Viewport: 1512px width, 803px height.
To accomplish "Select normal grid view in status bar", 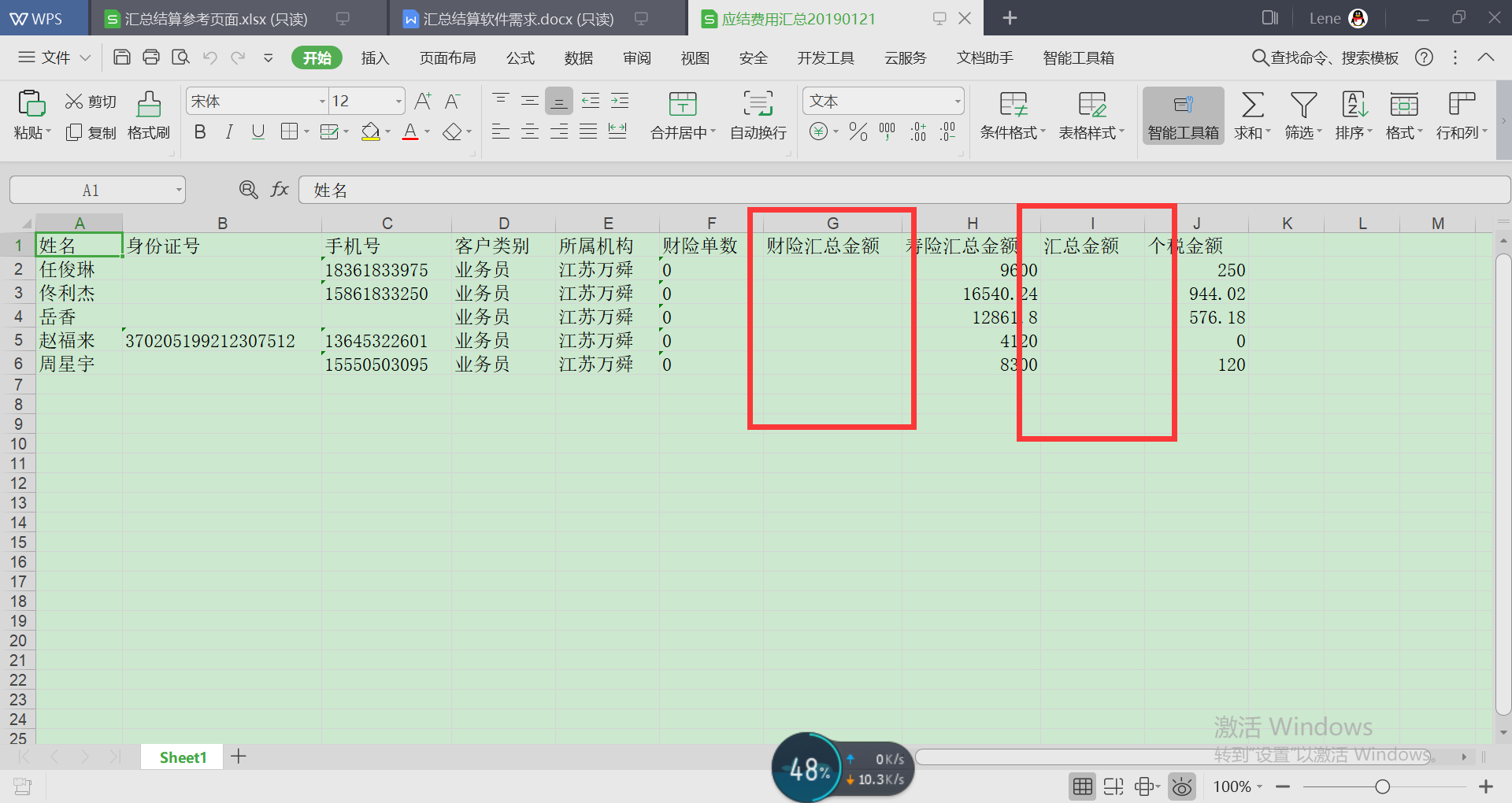I will click(1083, 786).
